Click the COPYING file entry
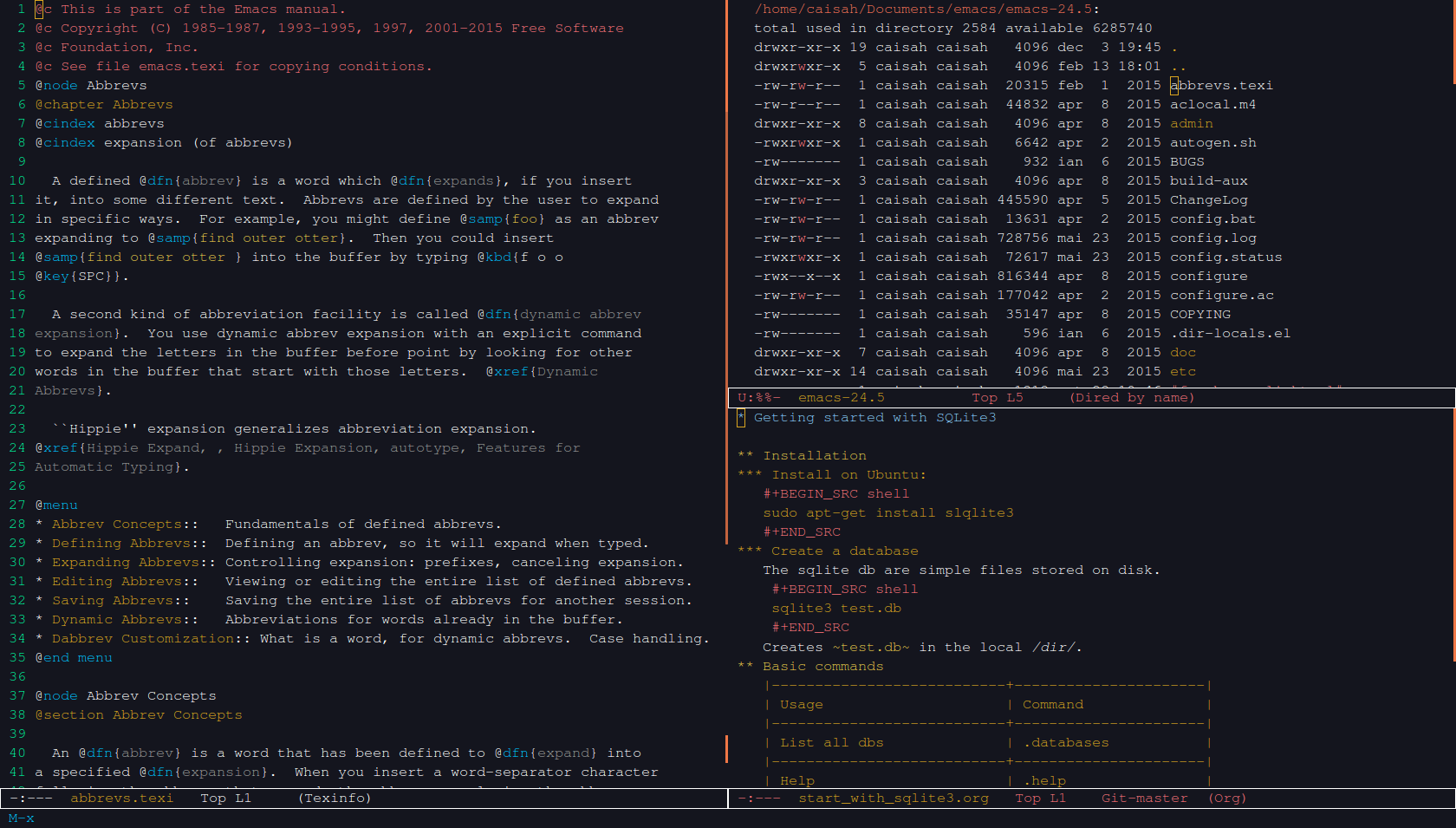The width and height of the screenshot is (1456, 828). click(1199, 315)
